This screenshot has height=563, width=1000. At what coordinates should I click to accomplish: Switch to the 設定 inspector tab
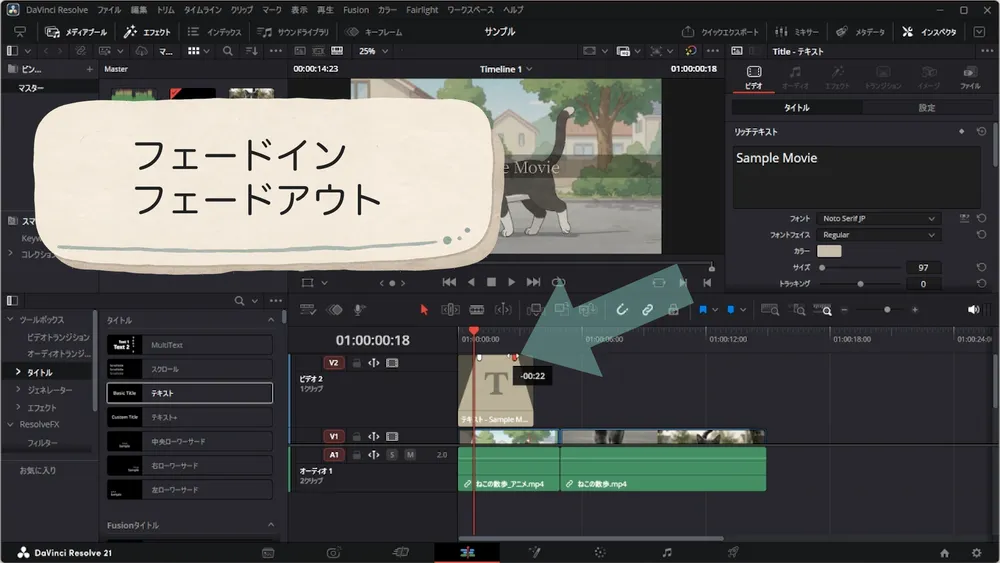(x=927, y=108)
